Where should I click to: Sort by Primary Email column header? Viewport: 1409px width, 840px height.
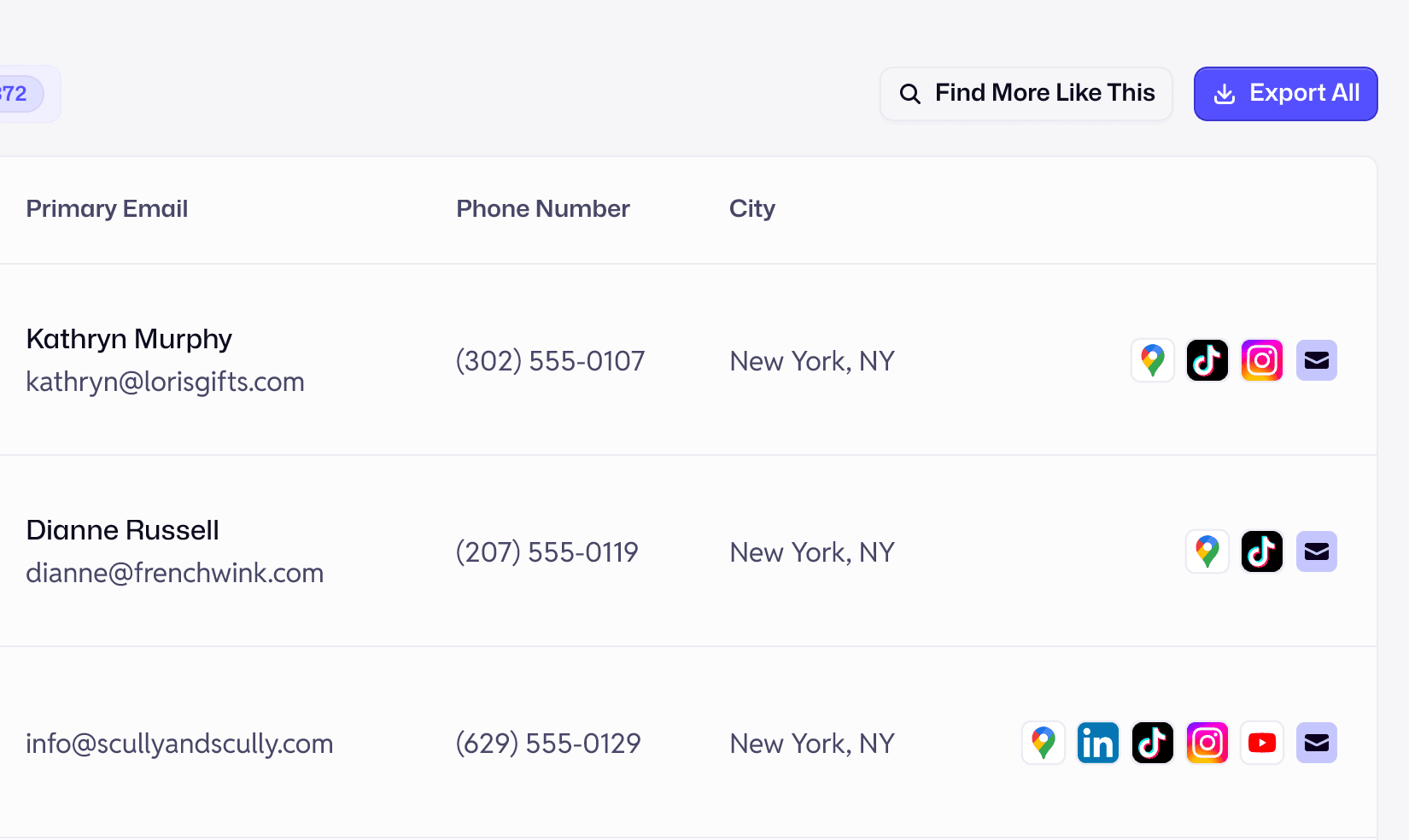pos(107,209)
